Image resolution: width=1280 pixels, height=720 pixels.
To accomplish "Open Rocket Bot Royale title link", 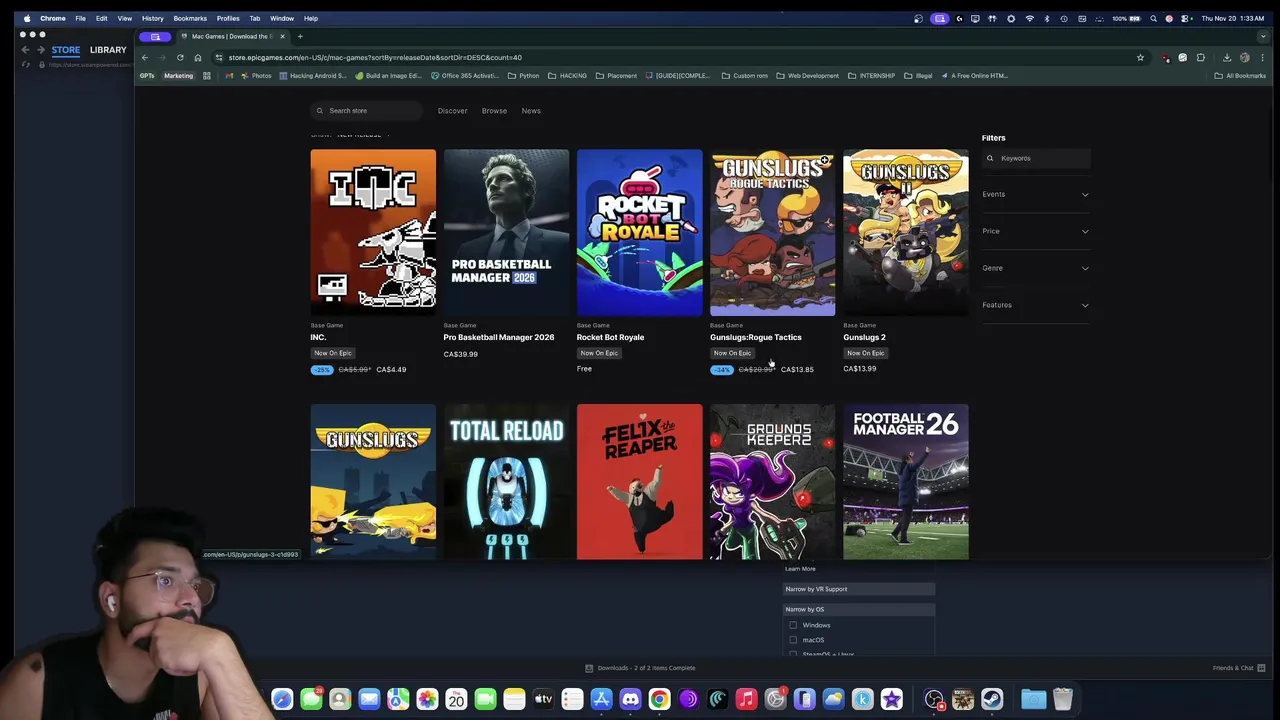I will [610, 337].
